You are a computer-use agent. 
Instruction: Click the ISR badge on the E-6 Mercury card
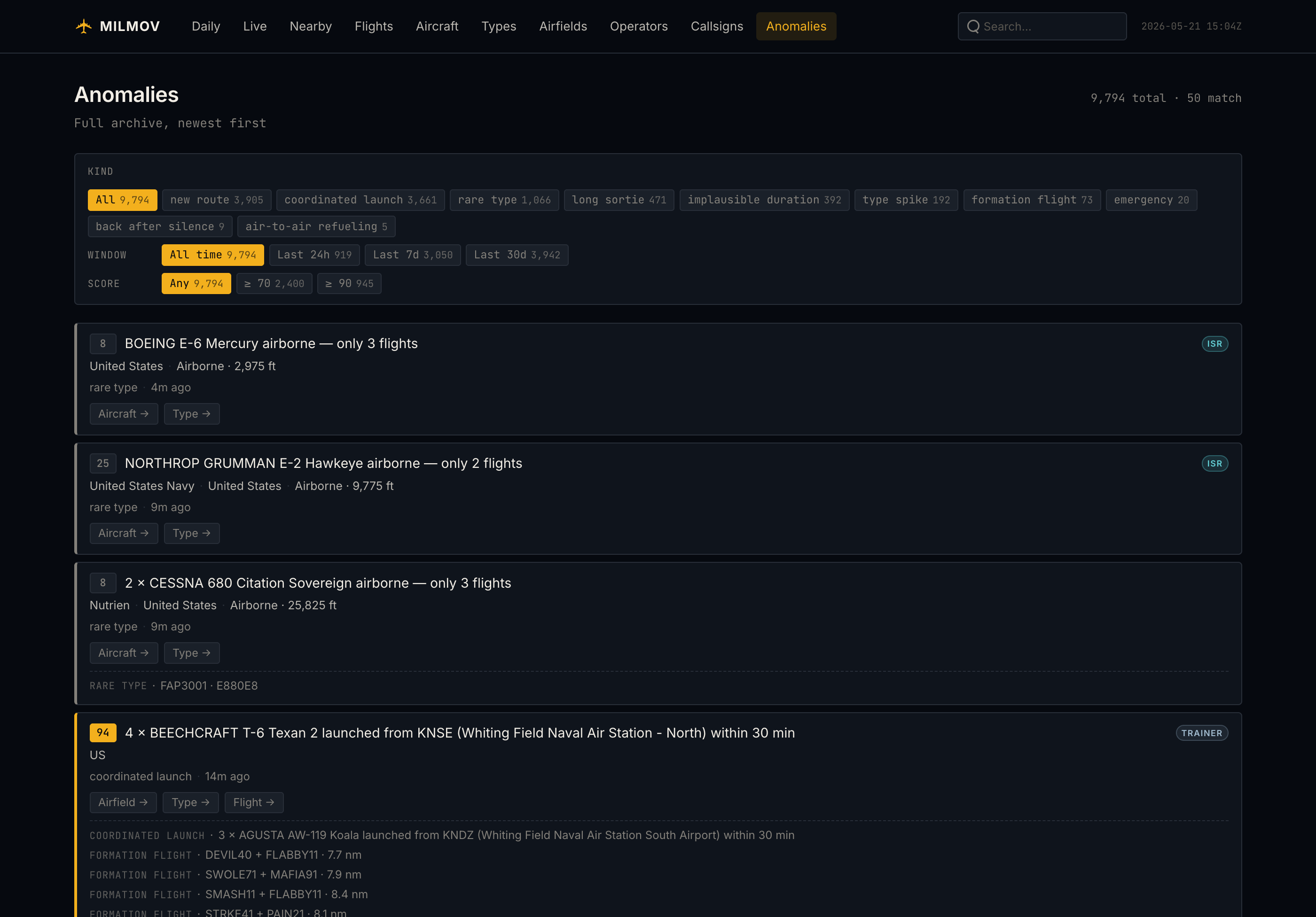[x=1214, y=344]
